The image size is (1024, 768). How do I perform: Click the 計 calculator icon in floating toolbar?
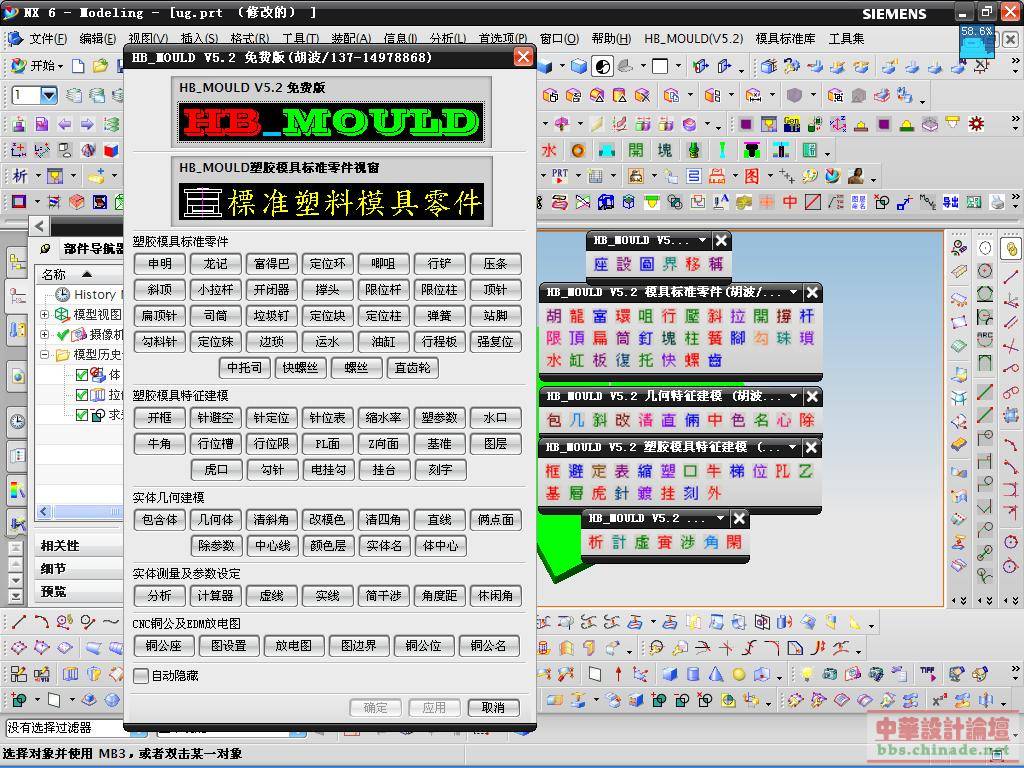tap(618, 542)
